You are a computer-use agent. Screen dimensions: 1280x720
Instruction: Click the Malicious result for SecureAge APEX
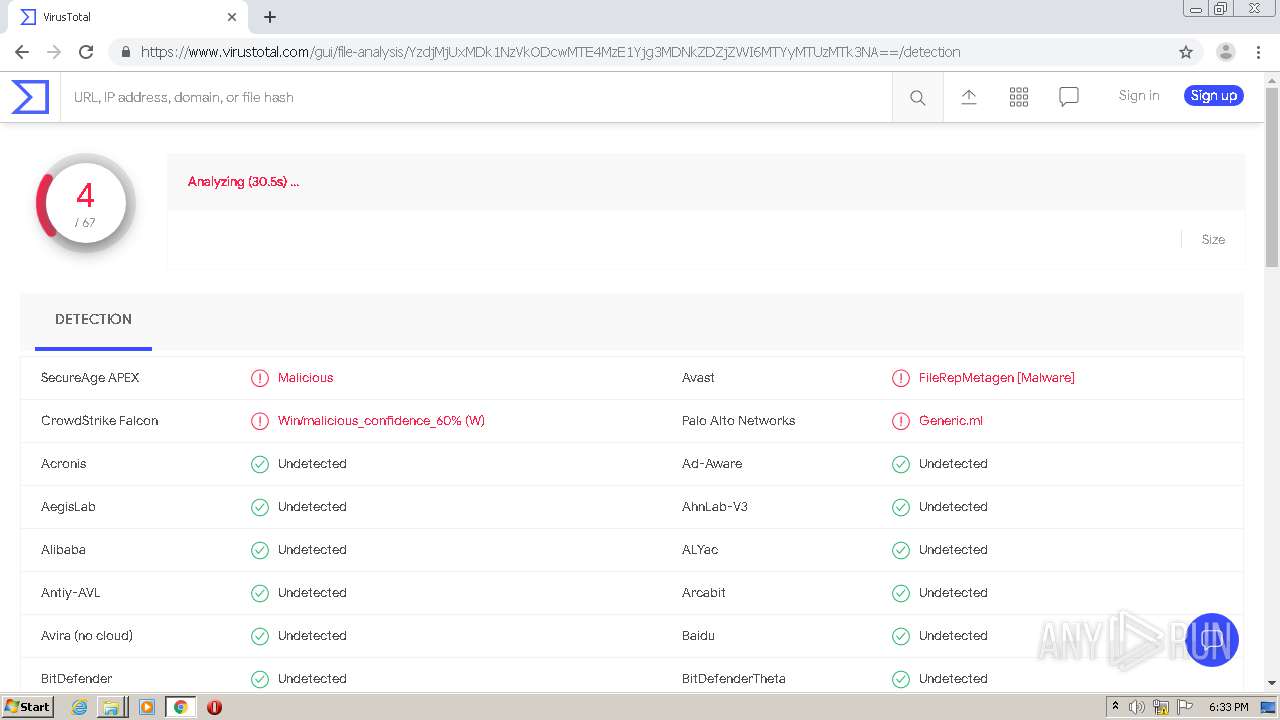click(305, 378)
